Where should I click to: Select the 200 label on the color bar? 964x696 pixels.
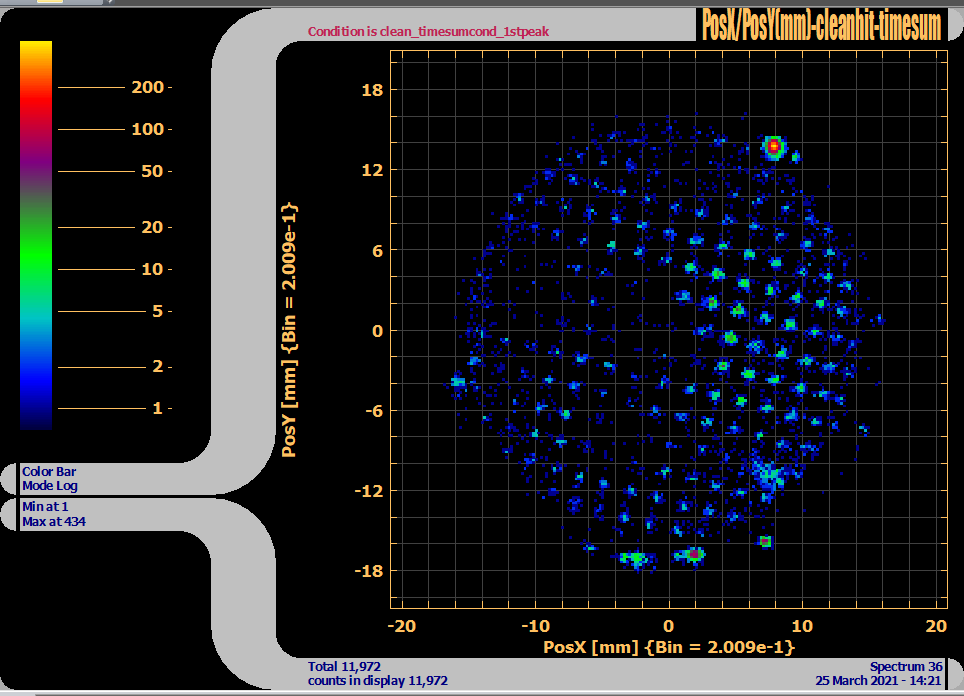[147, 88]
